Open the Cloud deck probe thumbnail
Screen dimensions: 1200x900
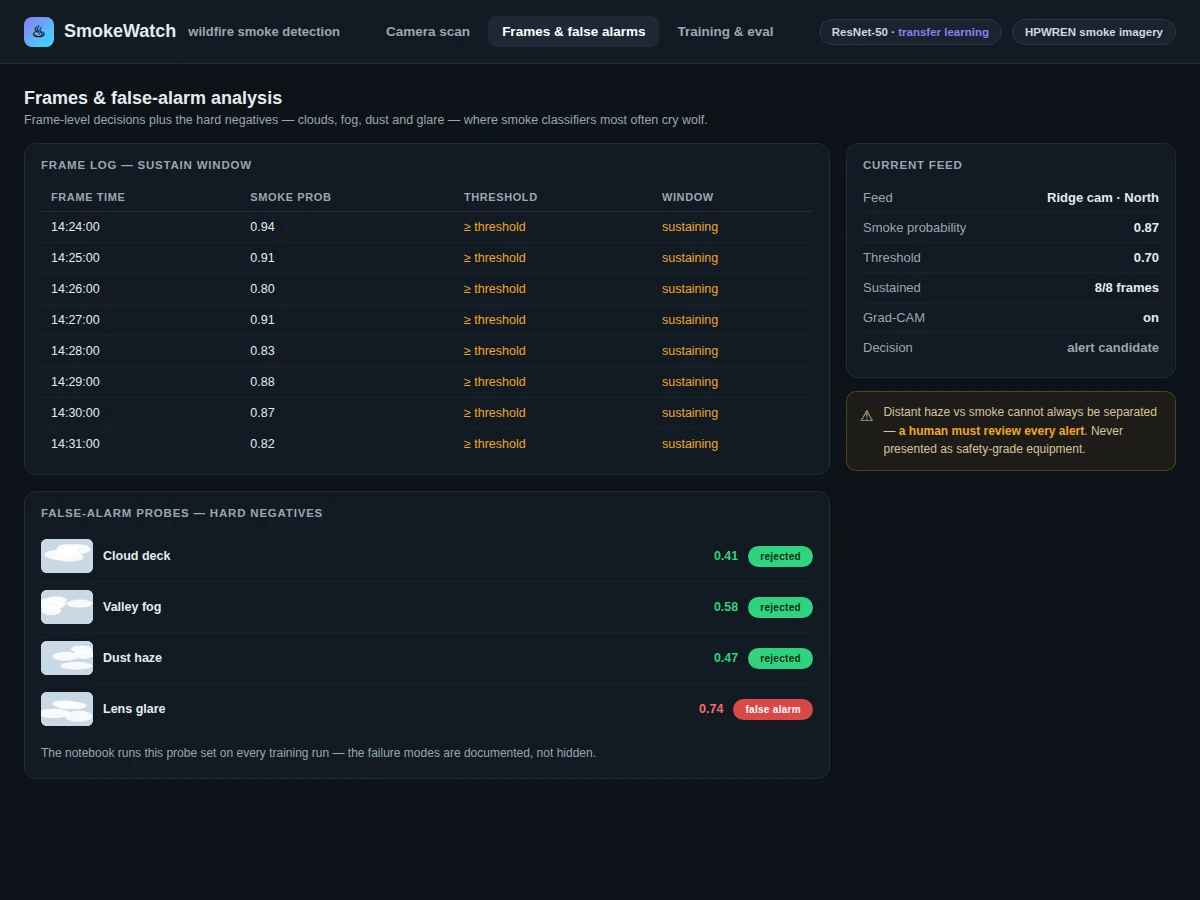(67, 556)
